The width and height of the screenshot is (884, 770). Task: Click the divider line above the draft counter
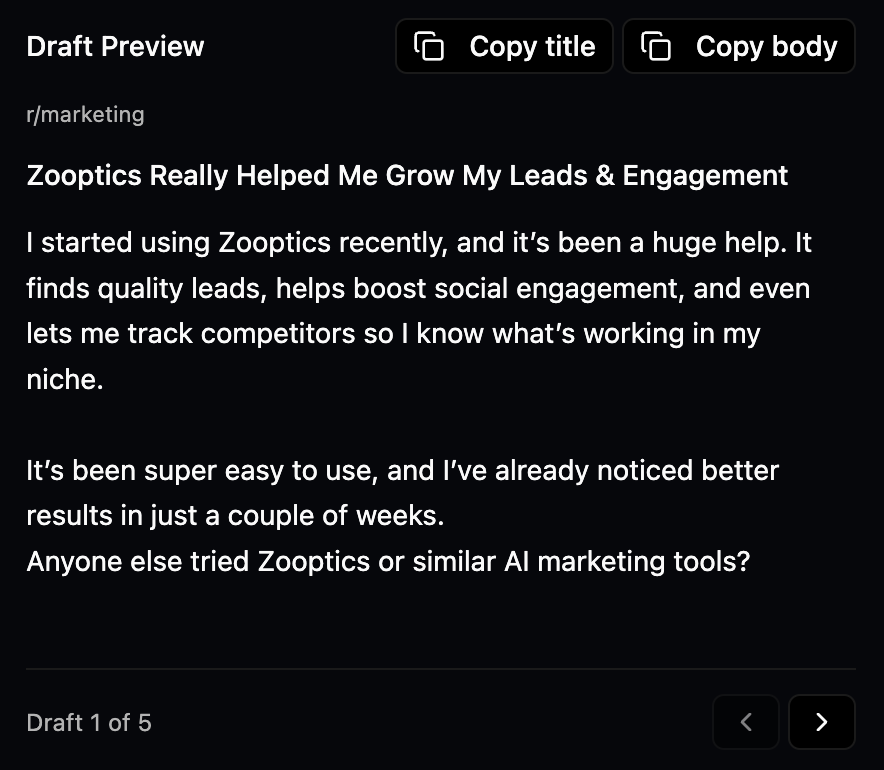click(440, 668)
